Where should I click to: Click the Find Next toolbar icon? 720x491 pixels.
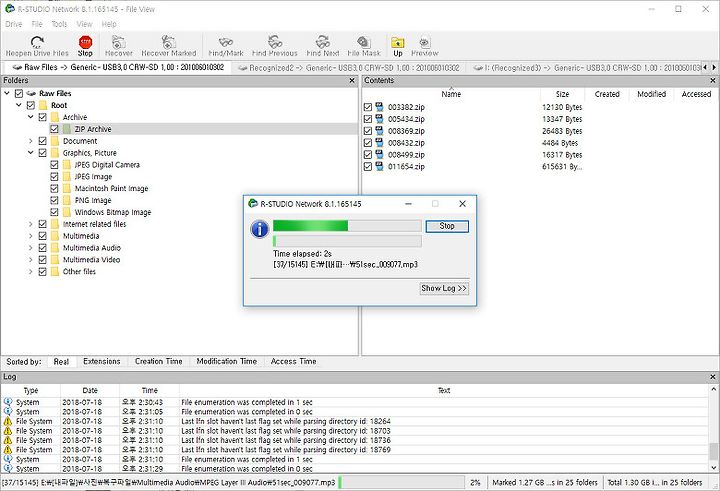tap(323, 42)
